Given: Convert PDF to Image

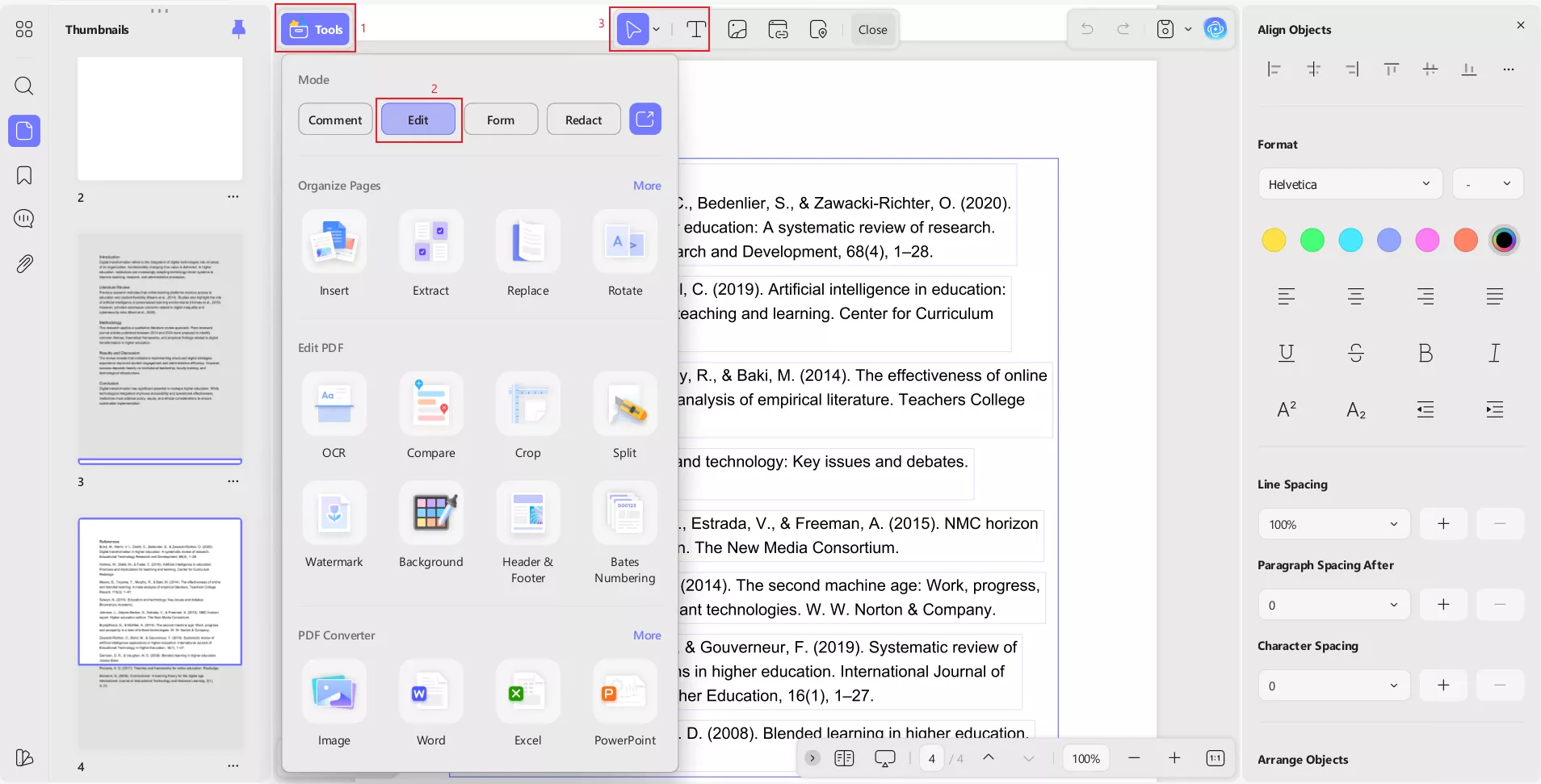Looking at the screenshot, I should click(334, 691).
